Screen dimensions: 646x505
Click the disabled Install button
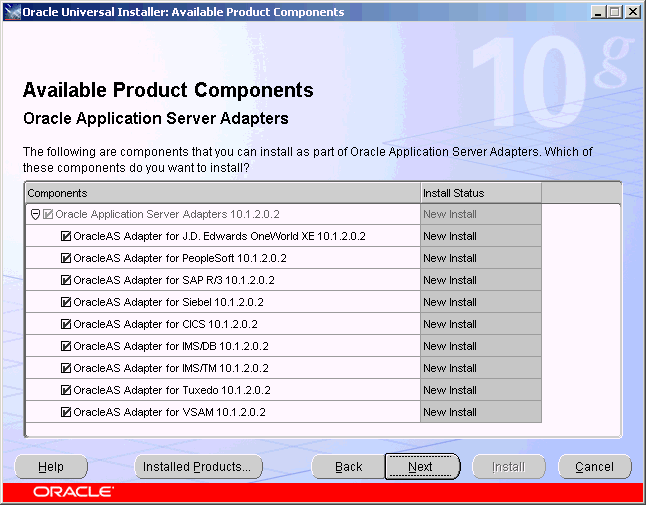(x=508, y=467)
